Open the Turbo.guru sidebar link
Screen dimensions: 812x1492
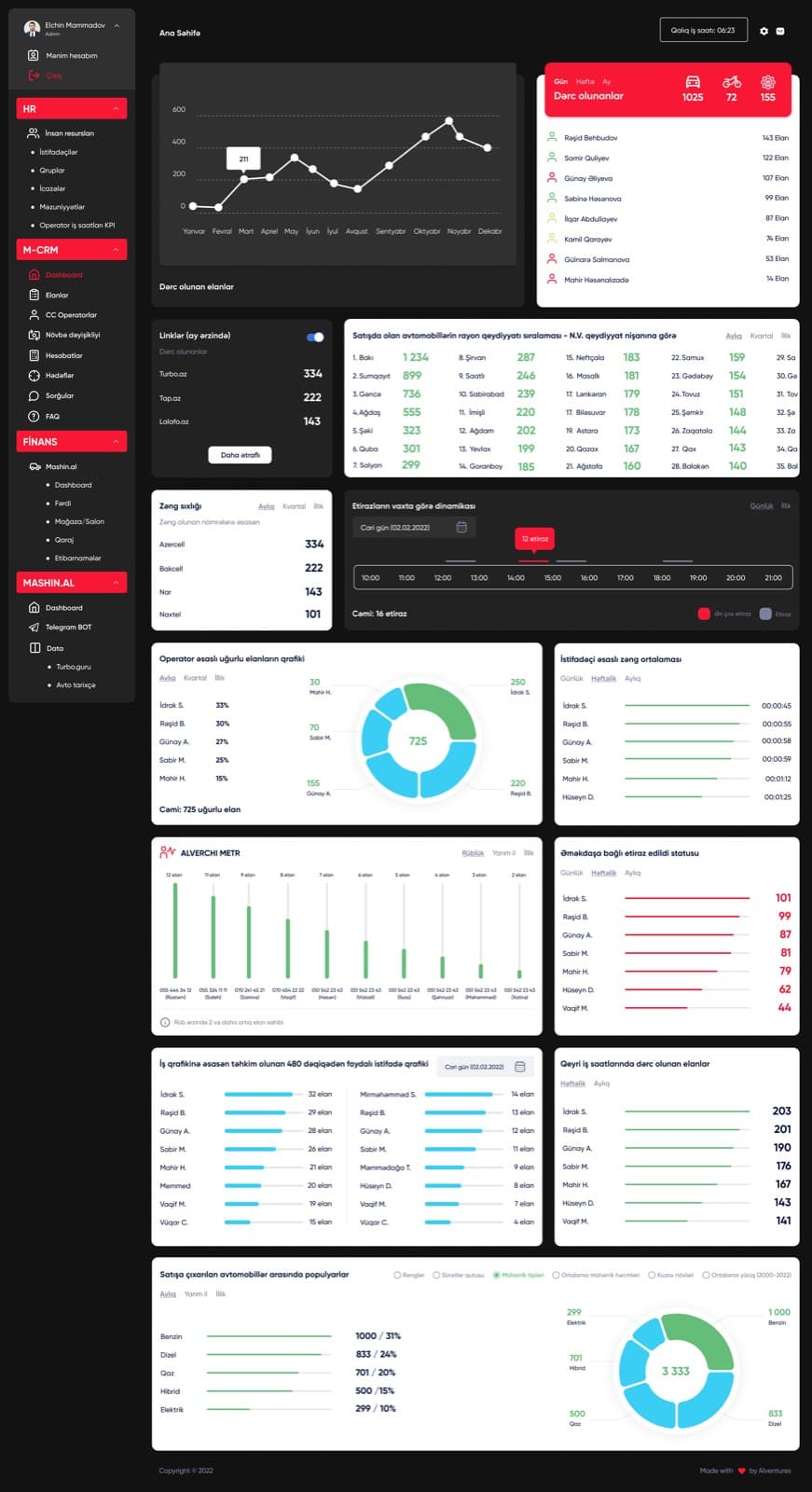[74, 667]
